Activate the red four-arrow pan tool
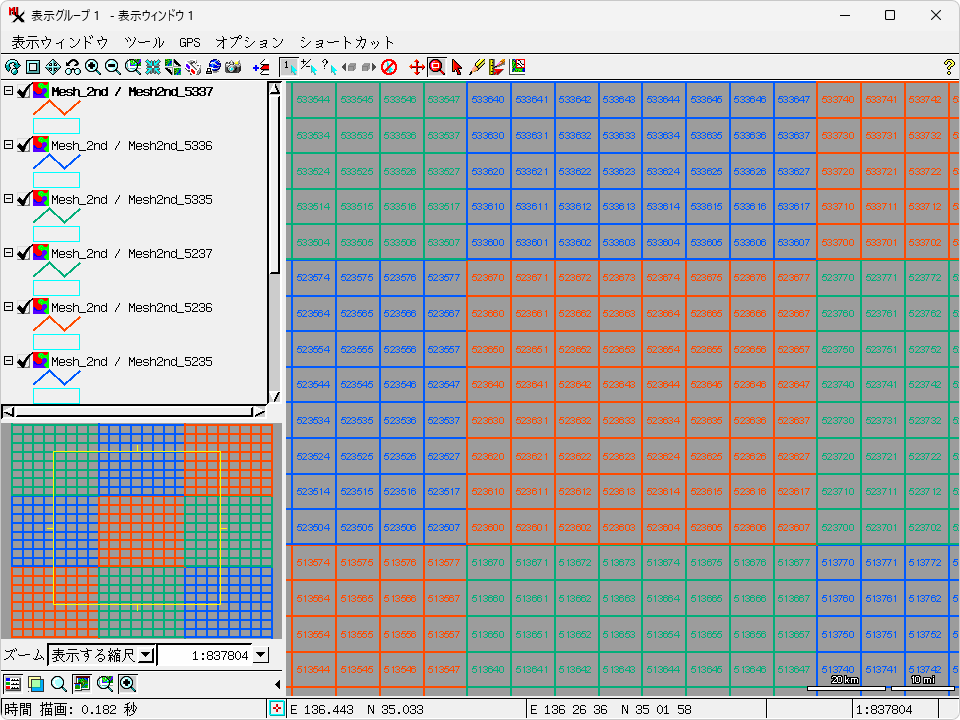The width and height of the screenshot is (960, 720). pos(417,67)
